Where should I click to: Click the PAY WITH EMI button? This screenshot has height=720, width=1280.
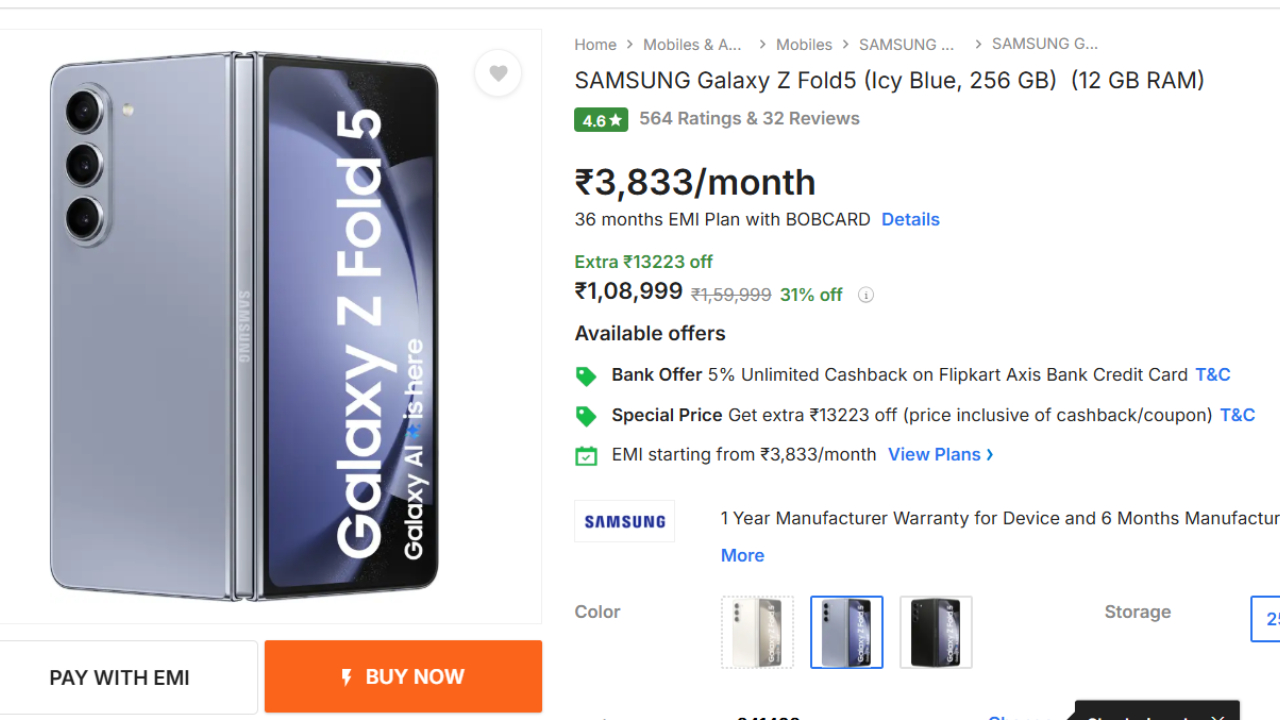(120, 678)
